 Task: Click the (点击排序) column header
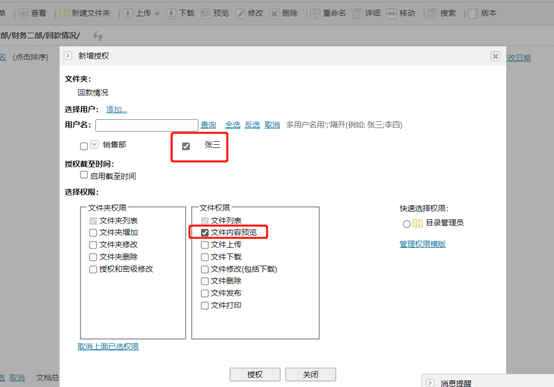click(x=31, y=57)
